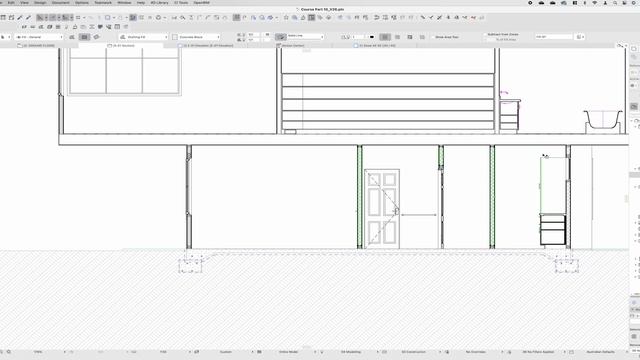Click the macOS Spotlight search icon
This screenshot has width=640, height=360.
(615, 3)
